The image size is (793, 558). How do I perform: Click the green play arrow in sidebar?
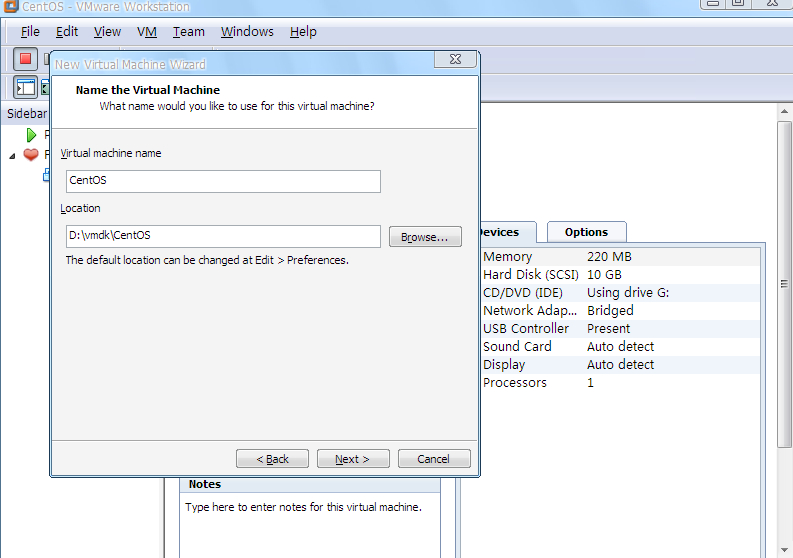(x=31, y=135)
